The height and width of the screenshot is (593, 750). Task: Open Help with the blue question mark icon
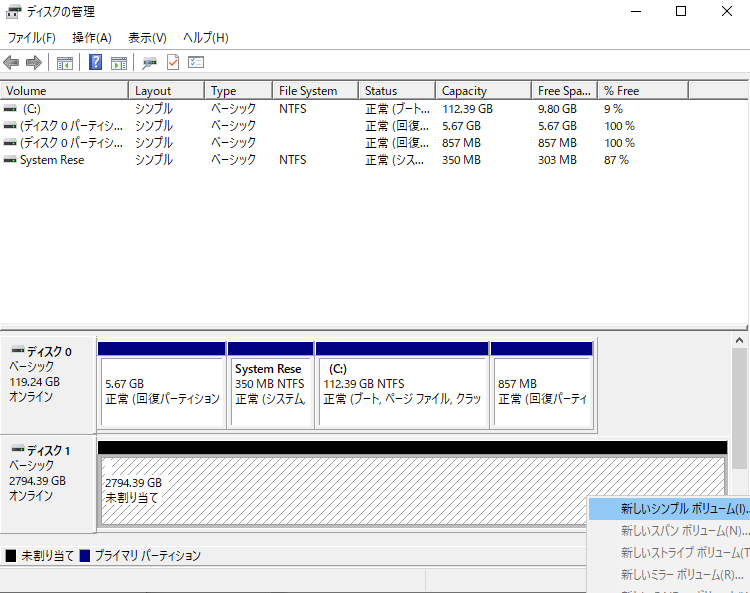[95, 63]
